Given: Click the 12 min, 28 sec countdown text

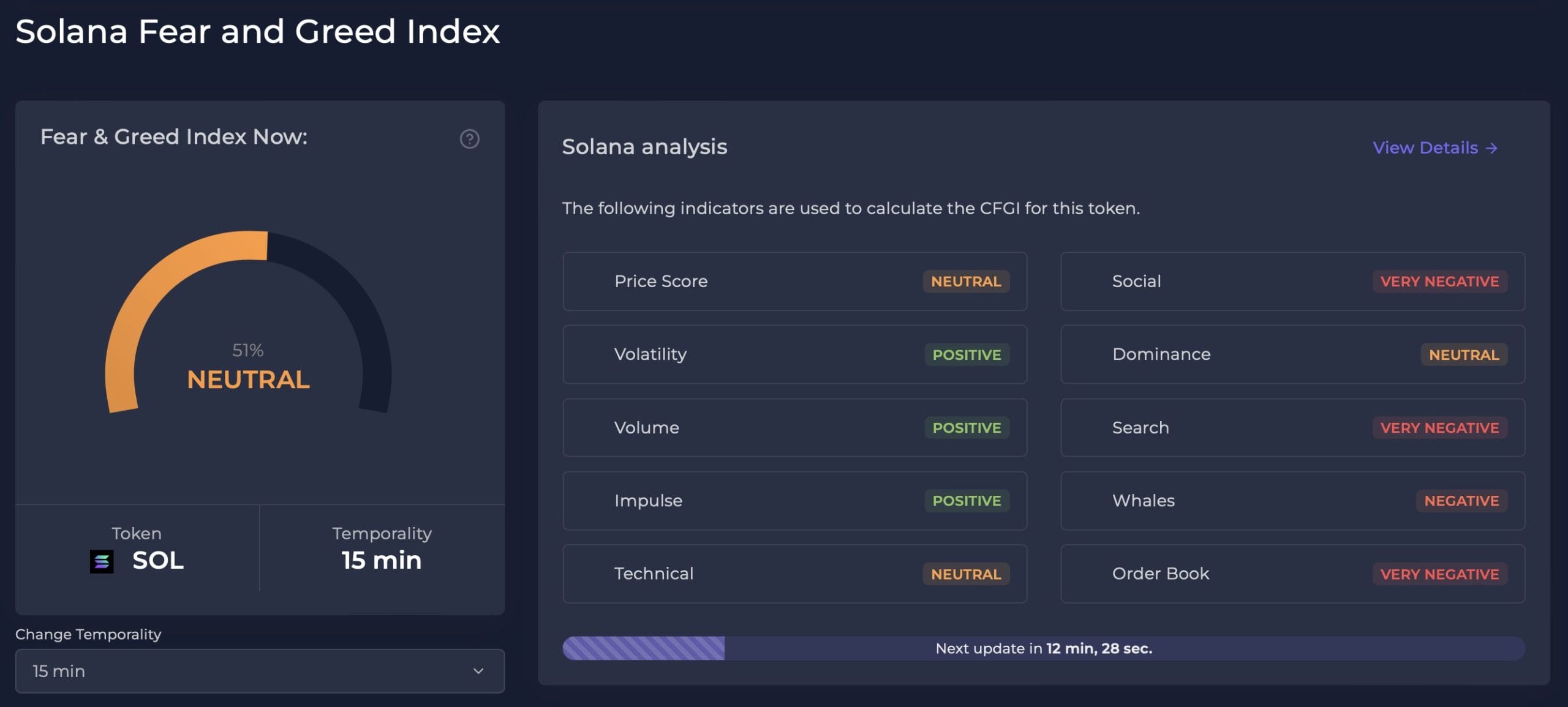Looking at the screenshot, I should click(x=1099, y=648).
